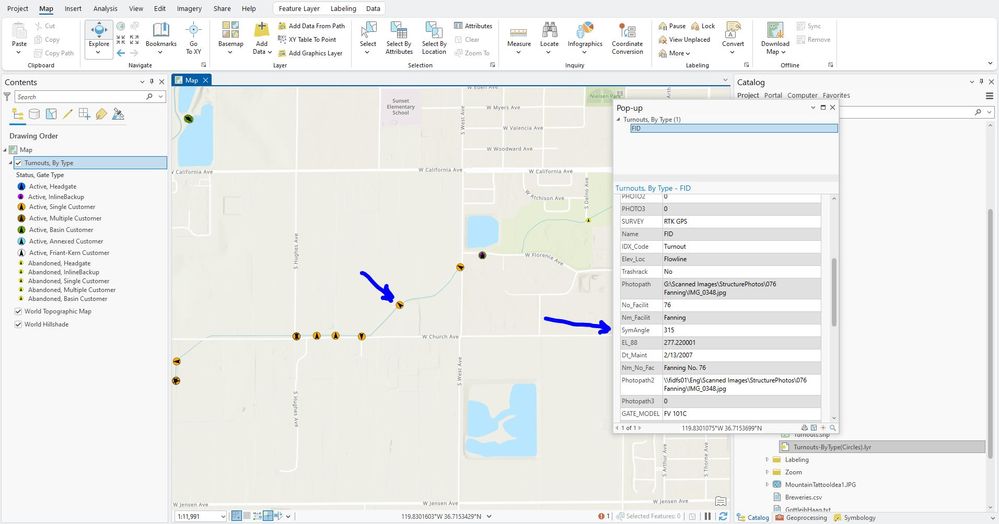The width and height of the screenshot is (999, 524).
Task: Open Coordinate Conversion
Action: [x=627, y=38]
